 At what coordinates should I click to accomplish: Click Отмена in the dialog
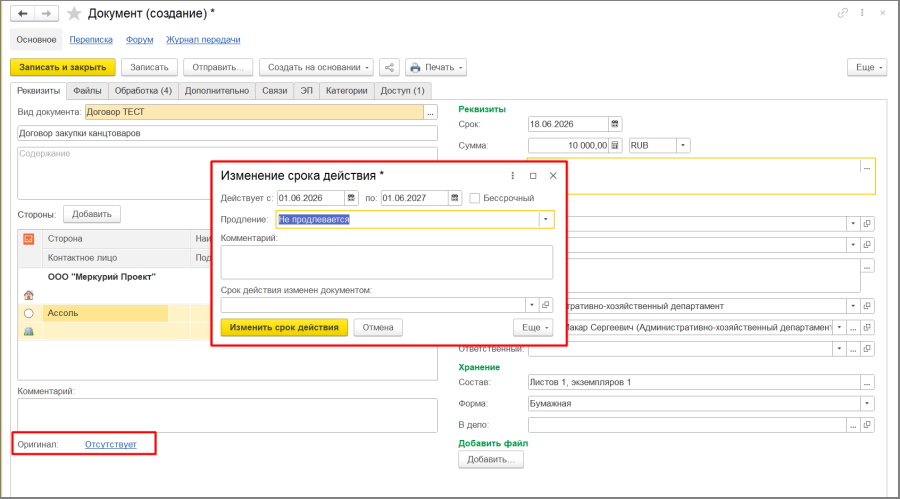(378, 327)
